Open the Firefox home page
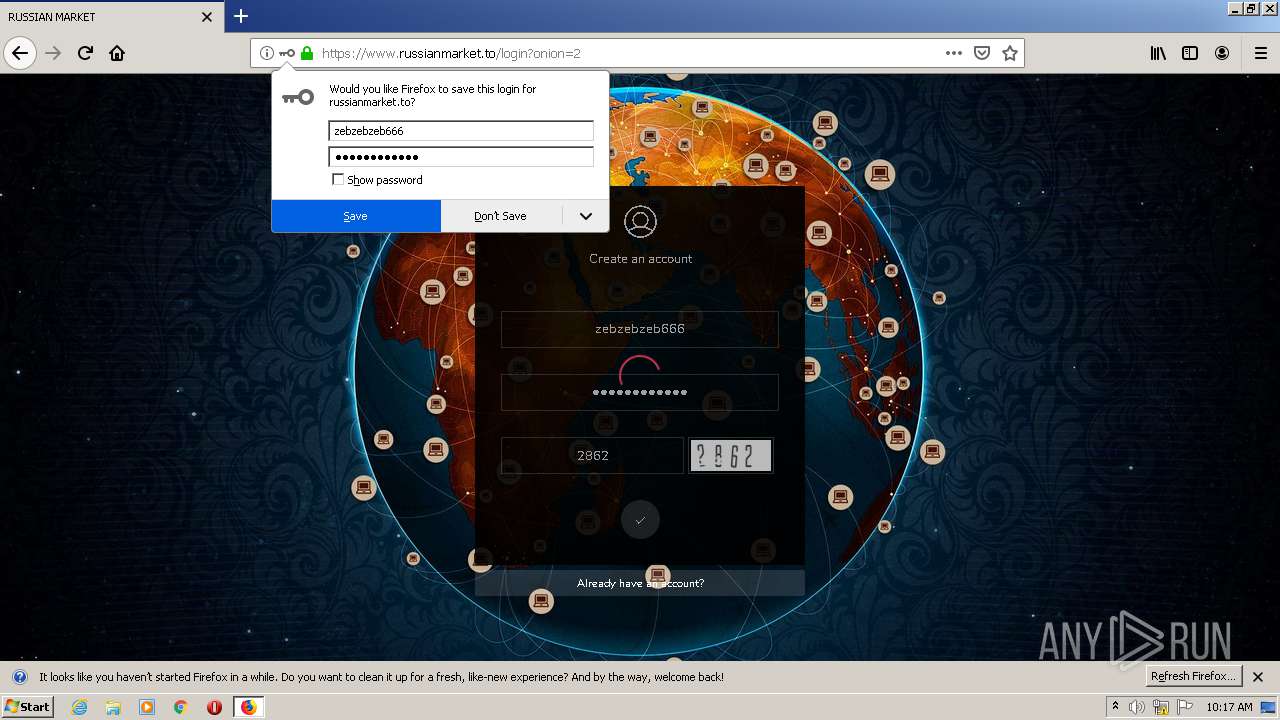Viewport: 1280px width, 720px height. (x=117, y=53)
